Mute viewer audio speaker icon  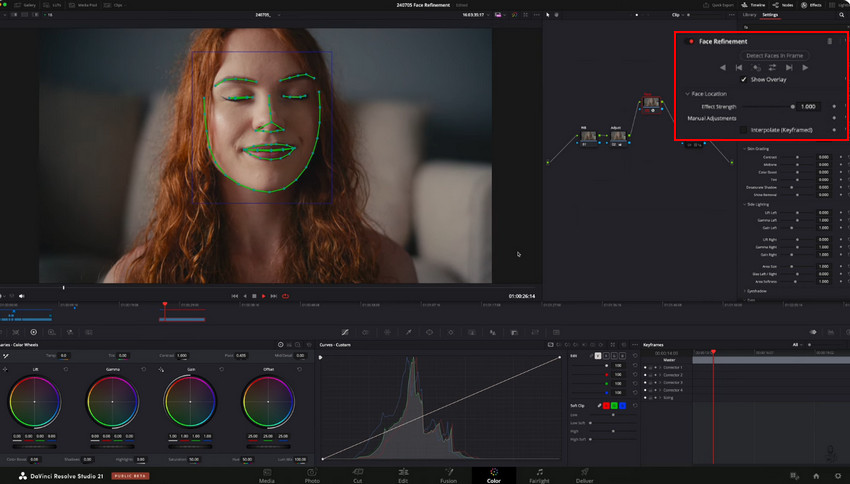tap(22, 296)
